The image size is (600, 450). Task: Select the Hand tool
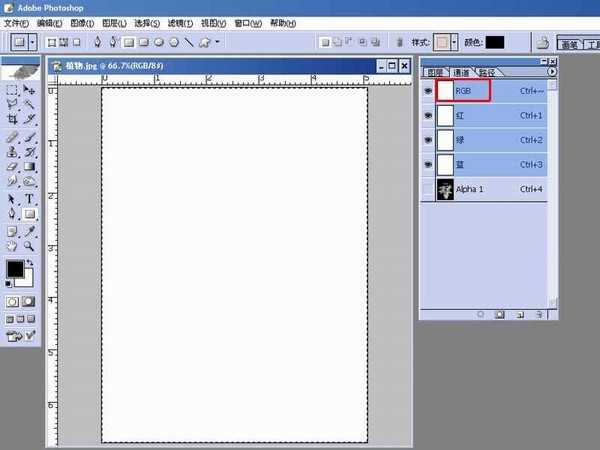point(12,246)
